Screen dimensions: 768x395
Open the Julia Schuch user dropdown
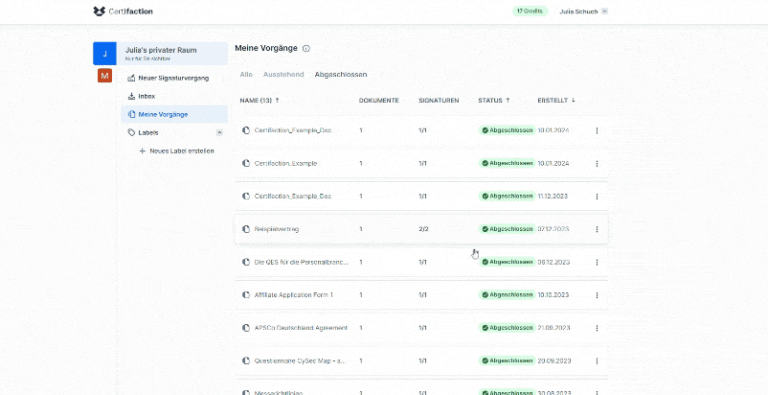[x=583, y=11]
